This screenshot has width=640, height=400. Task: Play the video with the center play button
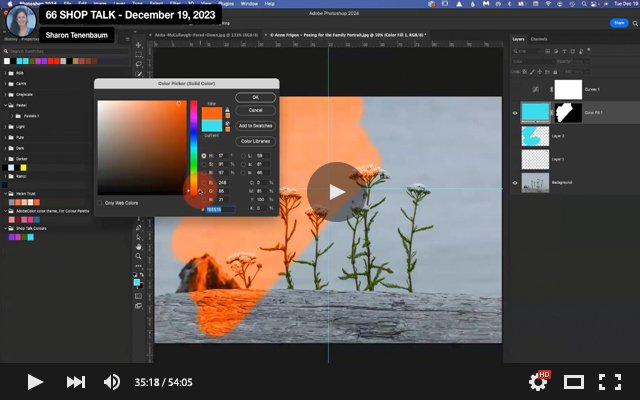[x=336, y=192]
